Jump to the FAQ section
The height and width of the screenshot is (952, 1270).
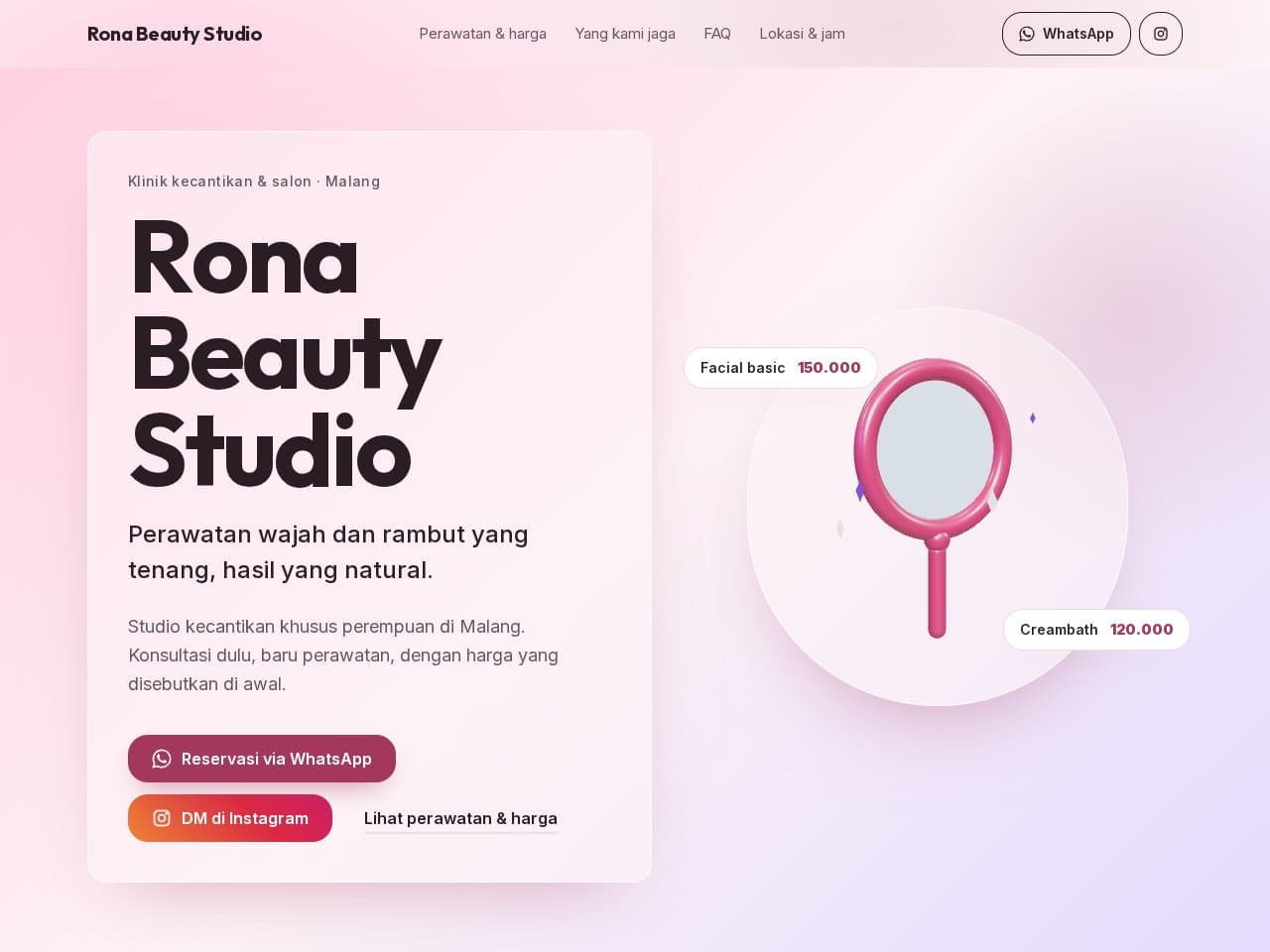point(717,34)
